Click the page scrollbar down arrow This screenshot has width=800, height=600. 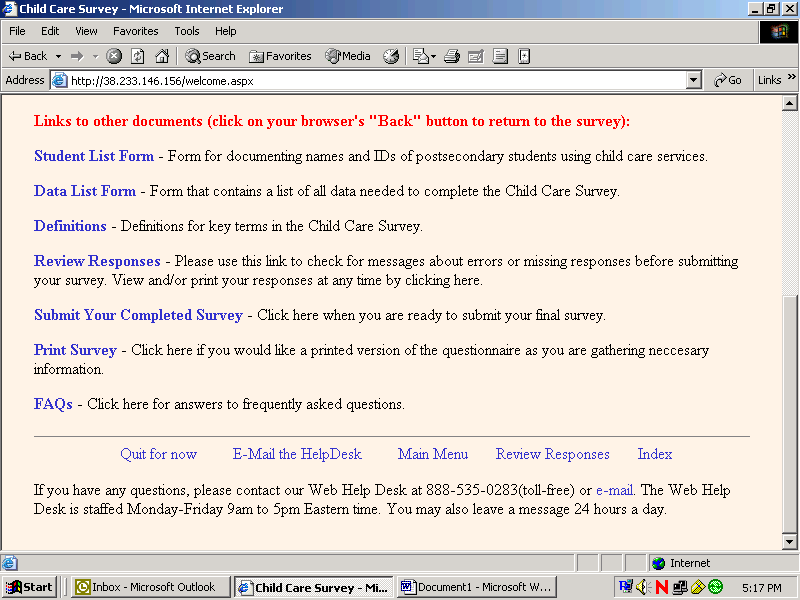[x=789, y=542]
